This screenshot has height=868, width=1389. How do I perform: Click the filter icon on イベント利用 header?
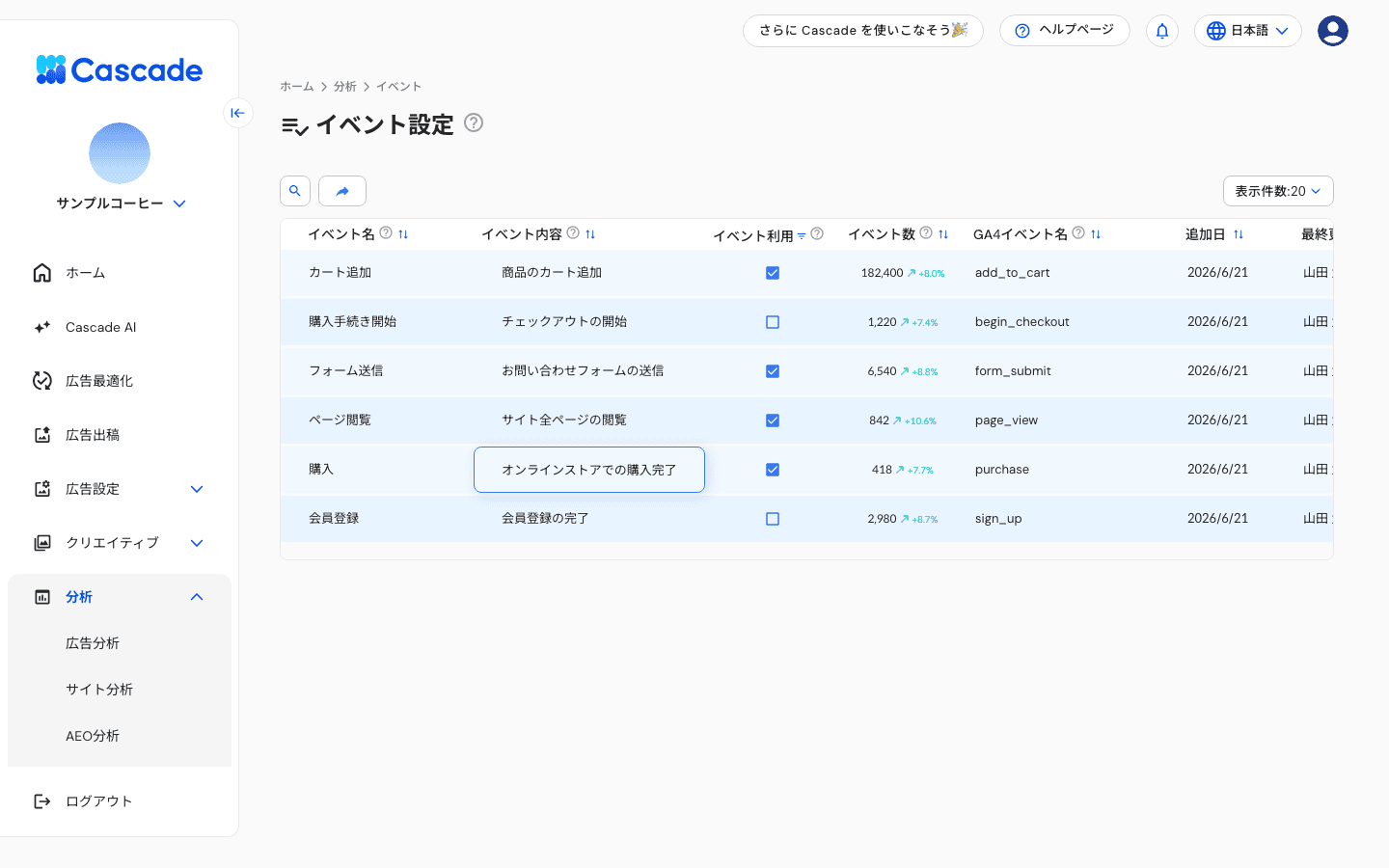click(x=802, y=236)
